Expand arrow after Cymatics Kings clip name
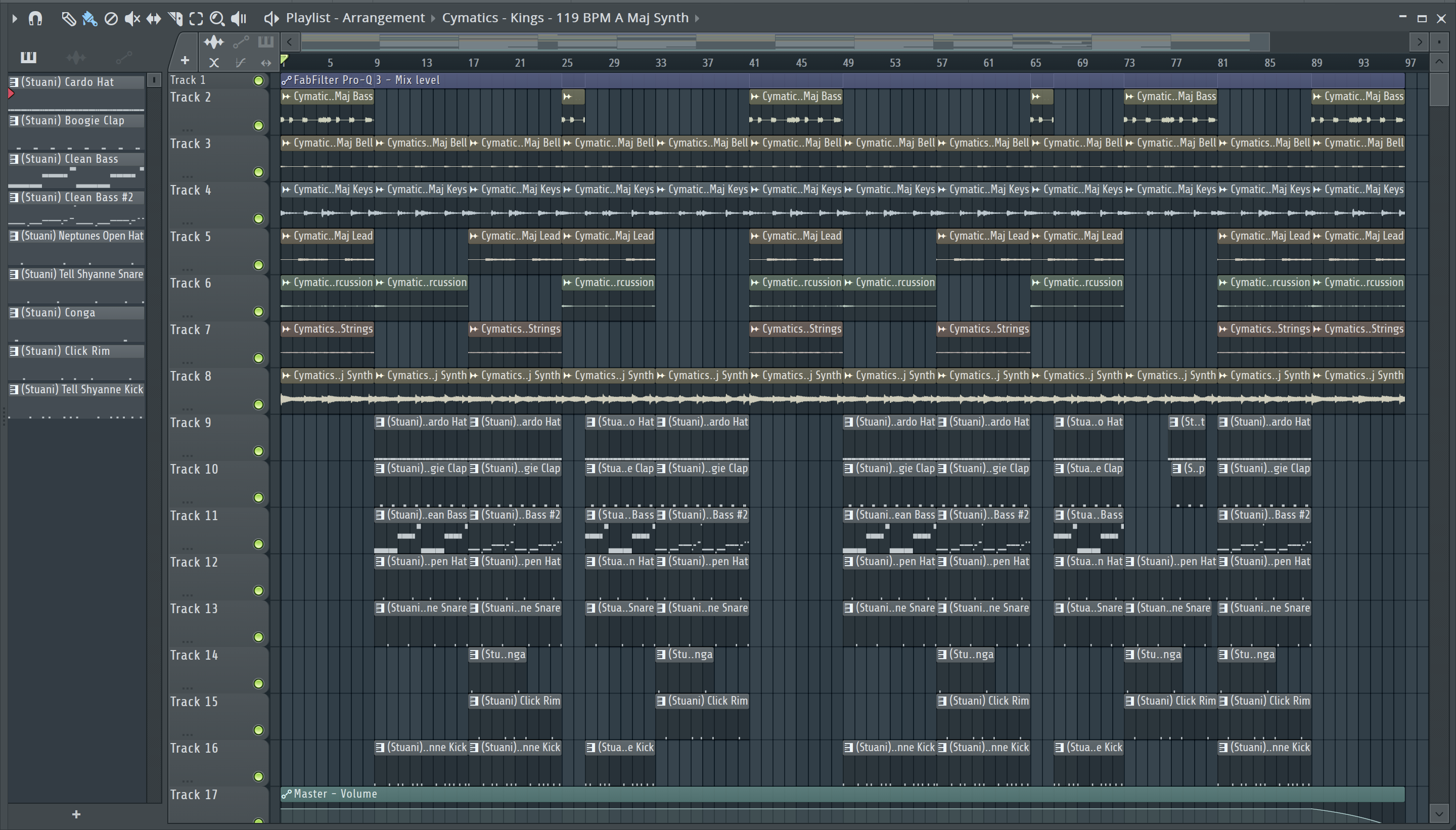This screenshot has width=1456, height=830. coord(697,18)
